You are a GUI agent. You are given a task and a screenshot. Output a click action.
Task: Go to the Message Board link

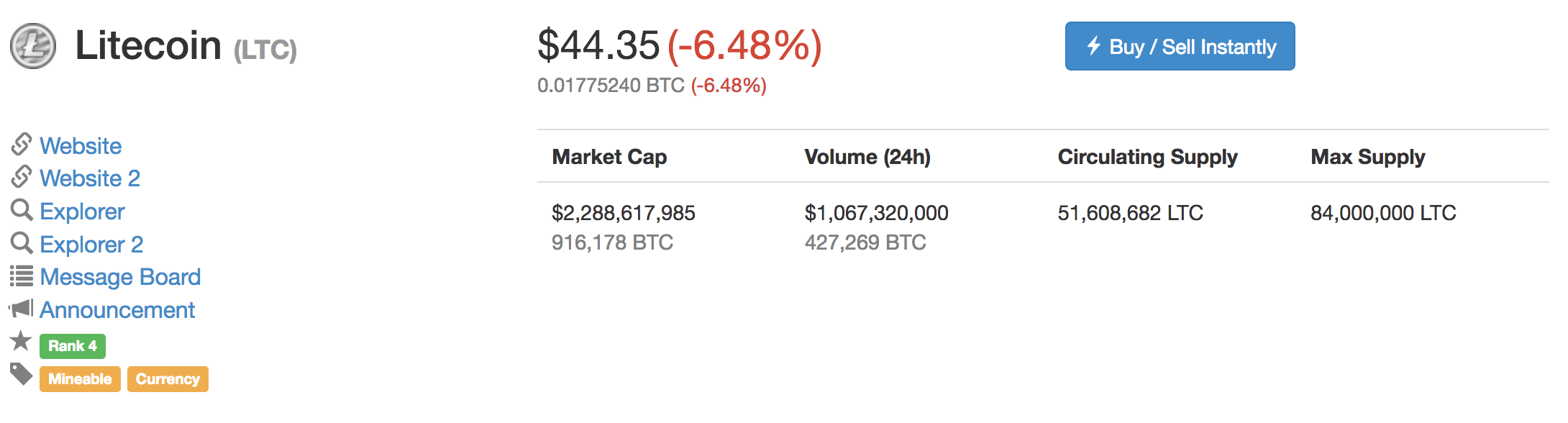tap(120, 277)
